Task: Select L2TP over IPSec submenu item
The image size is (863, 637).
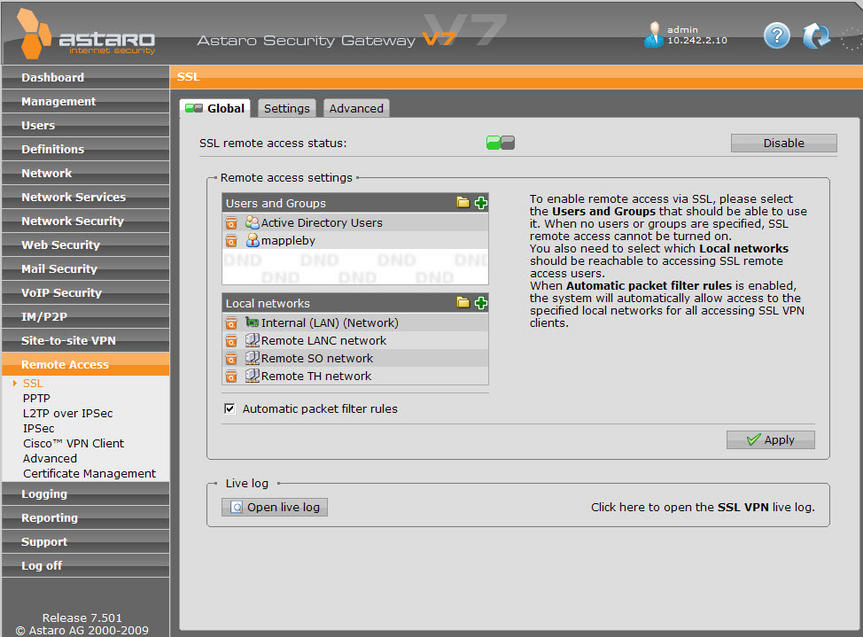Action: pos(68,413)
